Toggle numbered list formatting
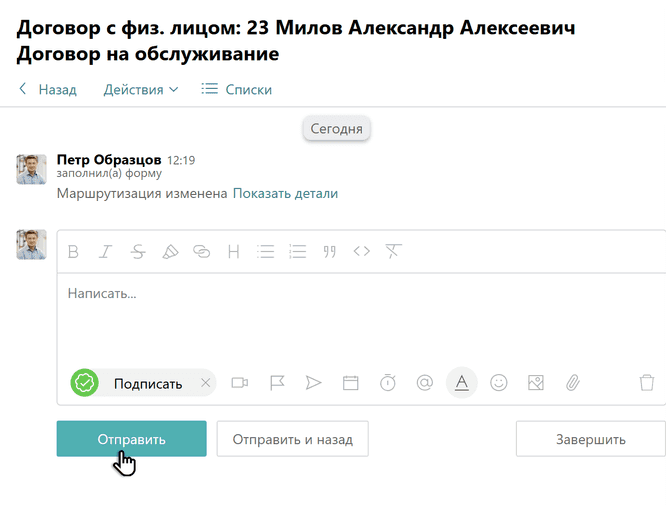 [297, 252]
